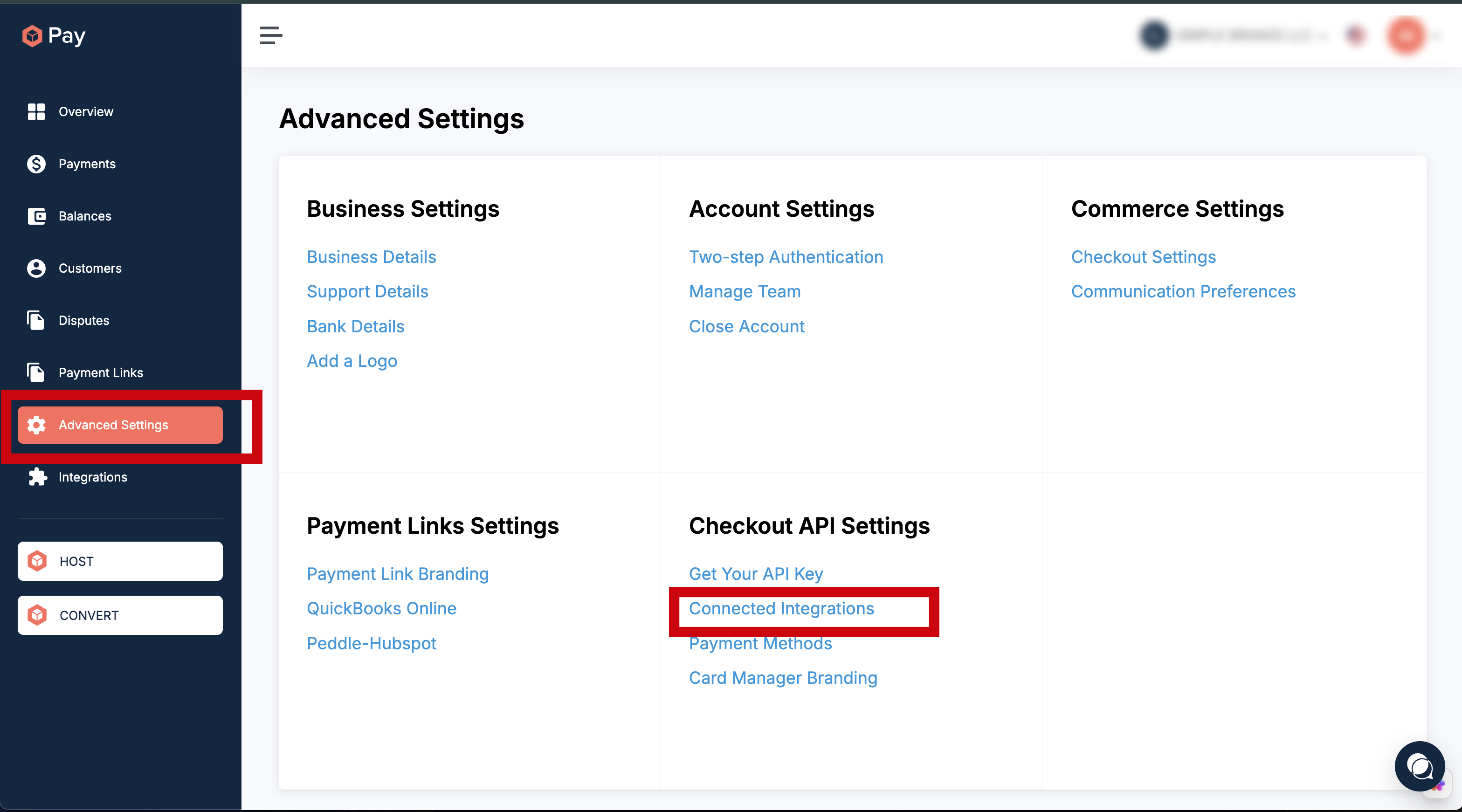Open the language flag selector
Viewport: 1462px width, 812px height.
point(1355,36)
